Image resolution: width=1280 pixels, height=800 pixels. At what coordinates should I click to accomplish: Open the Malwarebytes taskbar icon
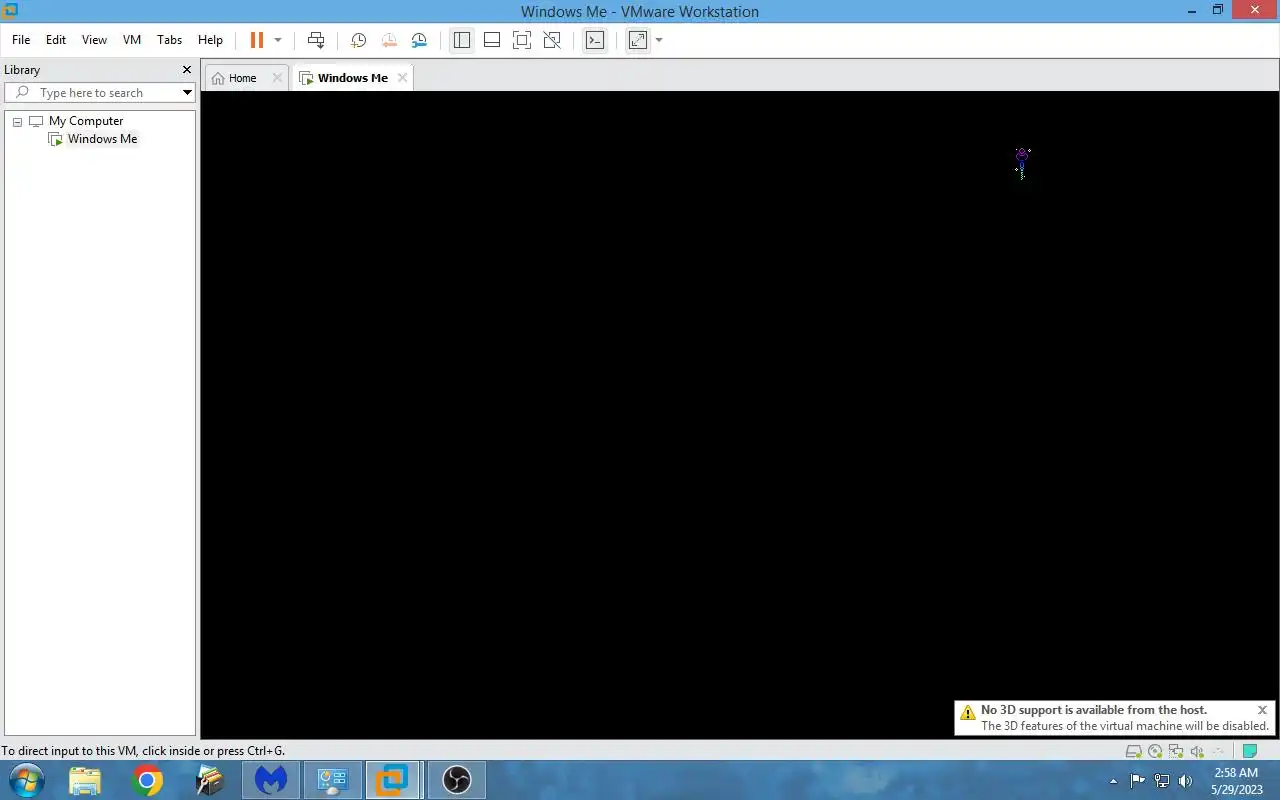270,780
